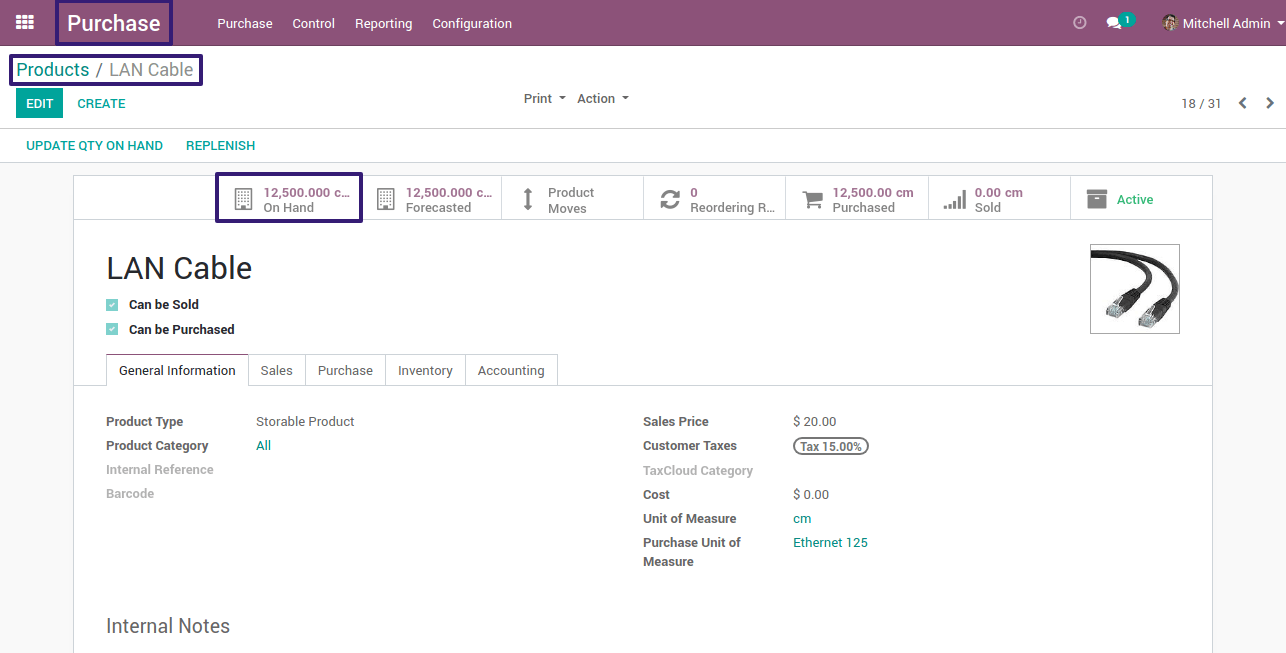The image size is (1286, 653).
Task: Click Storable Product type value
Action: (305, 422)
